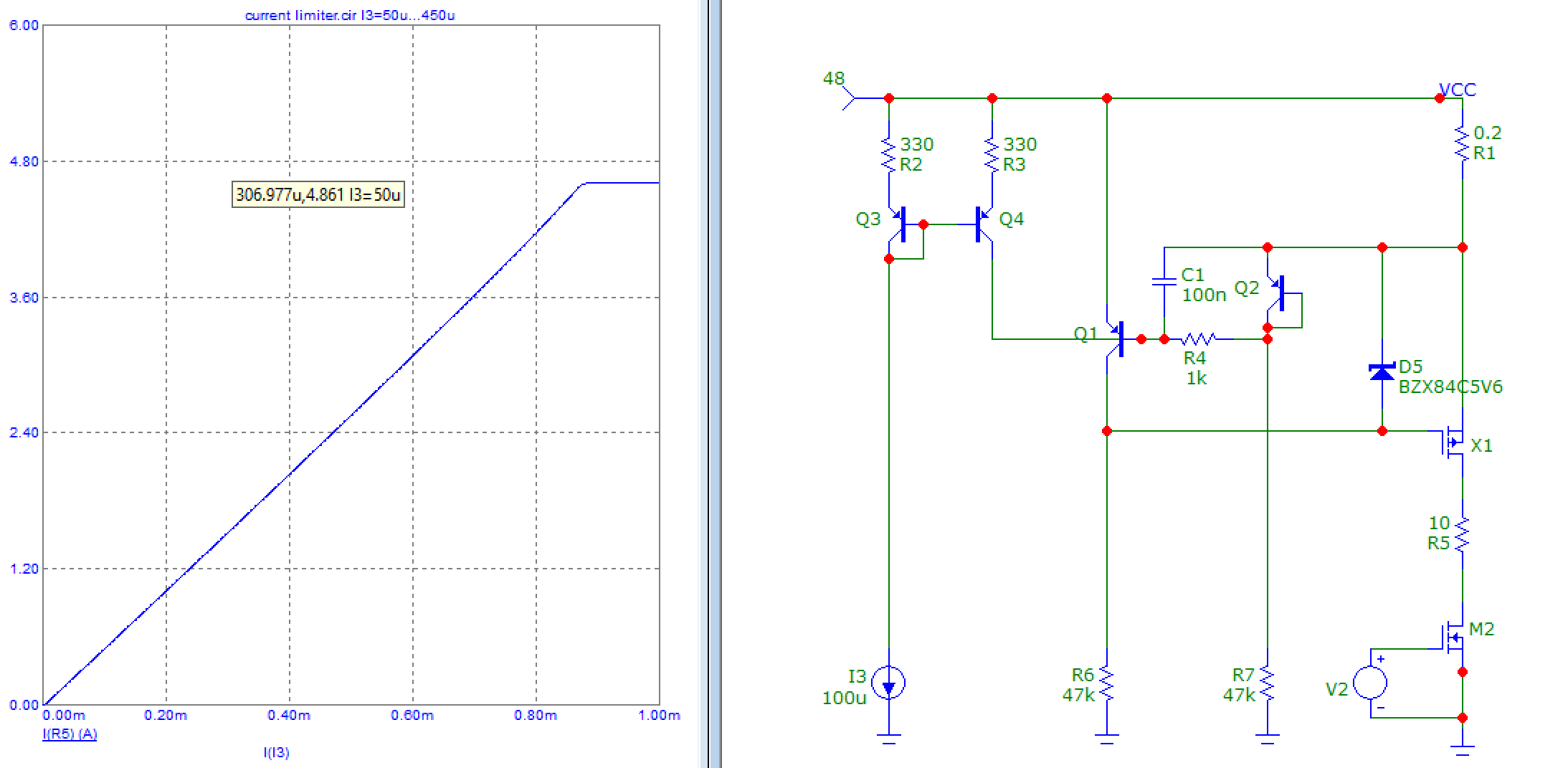Select the R1 resistor symbol
The width and height of the screenshot is (1568, 768).
[x=1463, y=143]
